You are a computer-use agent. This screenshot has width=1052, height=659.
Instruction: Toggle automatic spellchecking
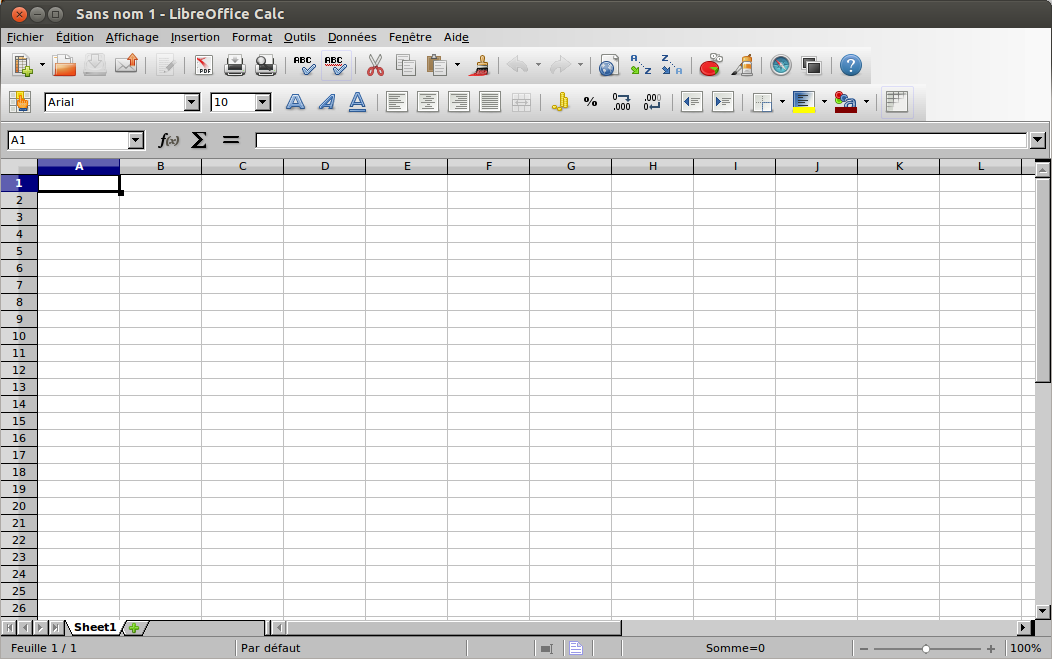336,65
